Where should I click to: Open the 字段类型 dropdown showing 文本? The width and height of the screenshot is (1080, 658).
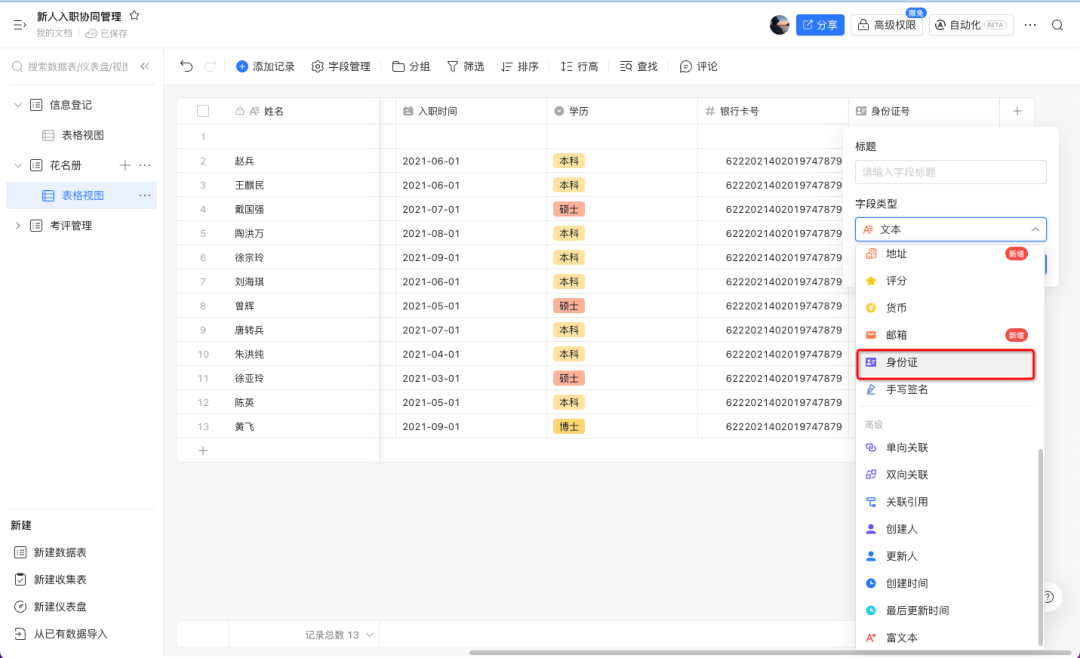click(x=950, y=230)
